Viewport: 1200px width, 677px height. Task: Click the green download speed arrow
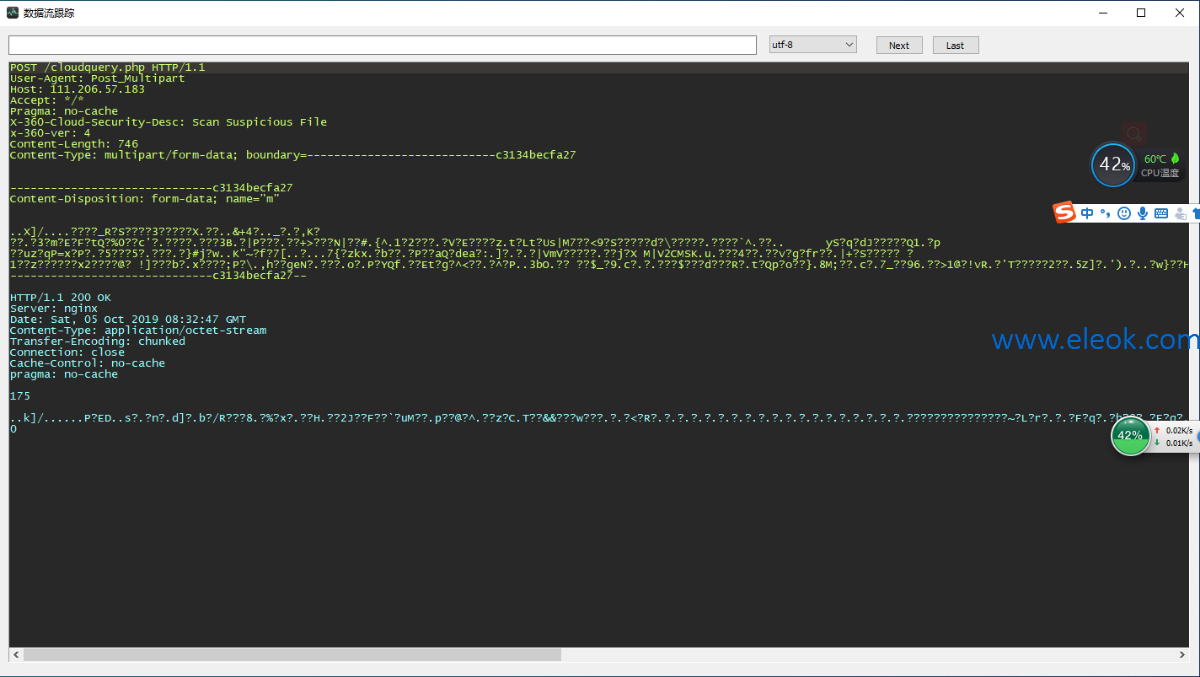(1157, 442)
